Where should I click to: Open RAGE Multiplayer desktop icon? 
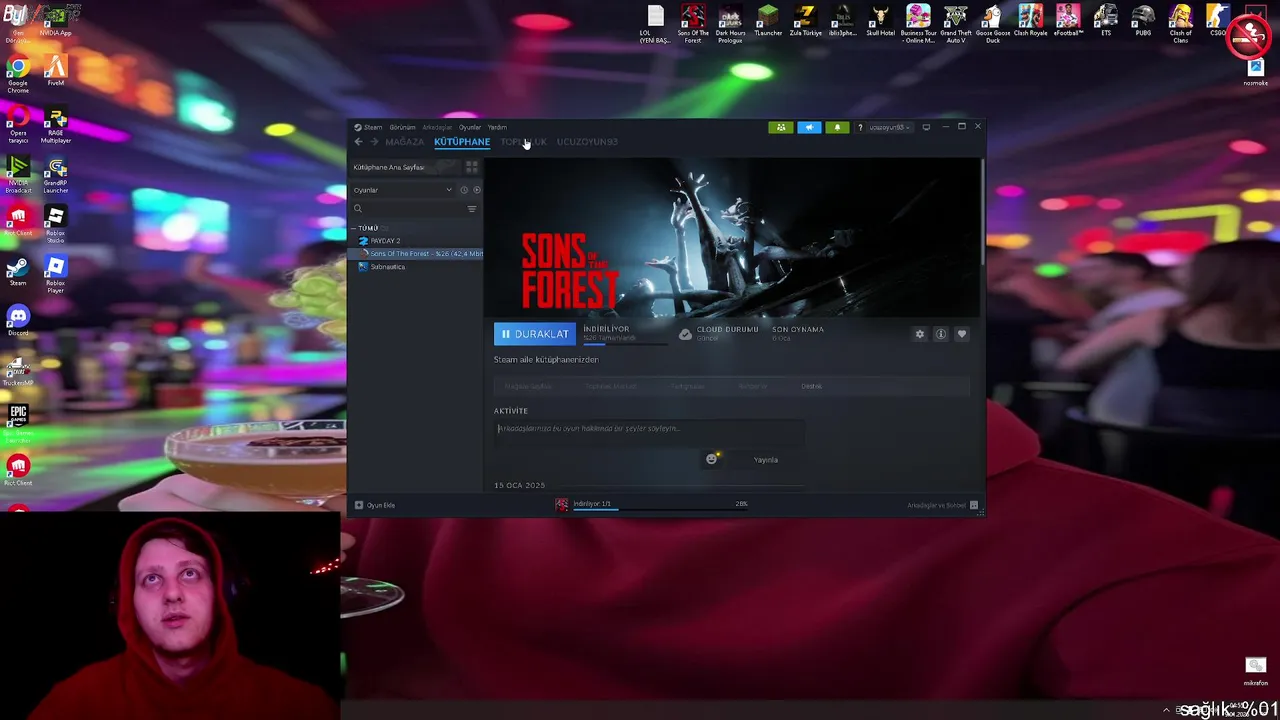[56, 126]
